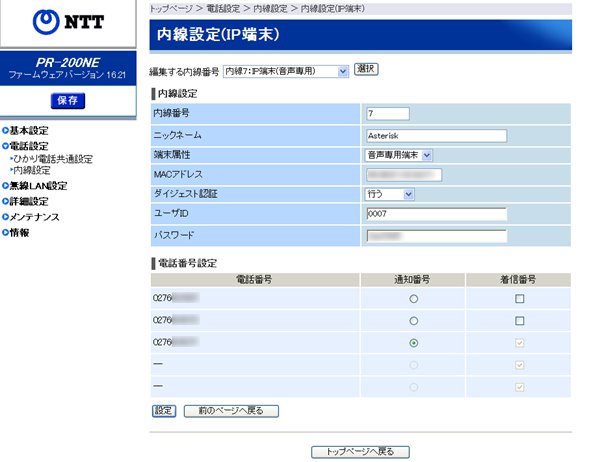Click the 設定 apply button

tap(164, 411)
